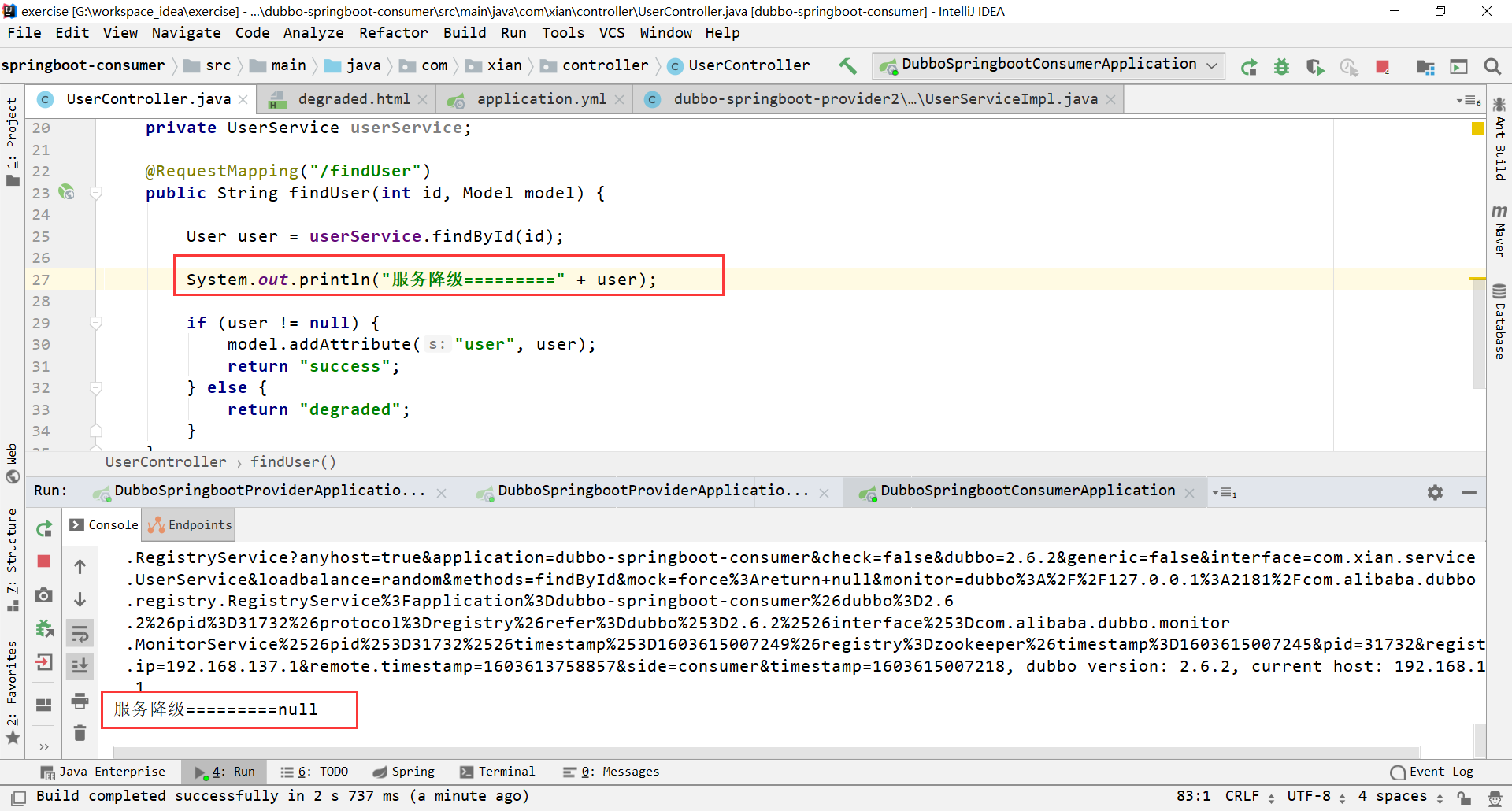Open Java Enterprise tool window
The image size is (1512, 811).
[103, 772]
